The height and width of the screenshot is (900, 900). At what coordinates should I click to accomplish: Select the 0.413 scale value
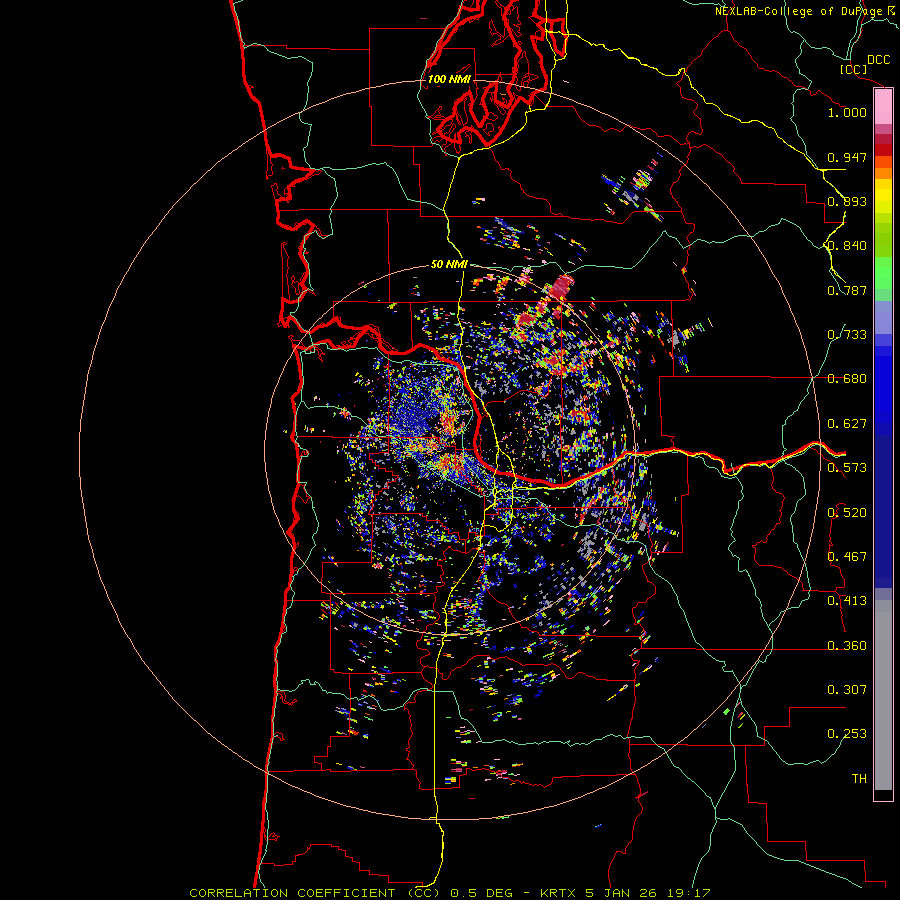(x=847, y=601)
